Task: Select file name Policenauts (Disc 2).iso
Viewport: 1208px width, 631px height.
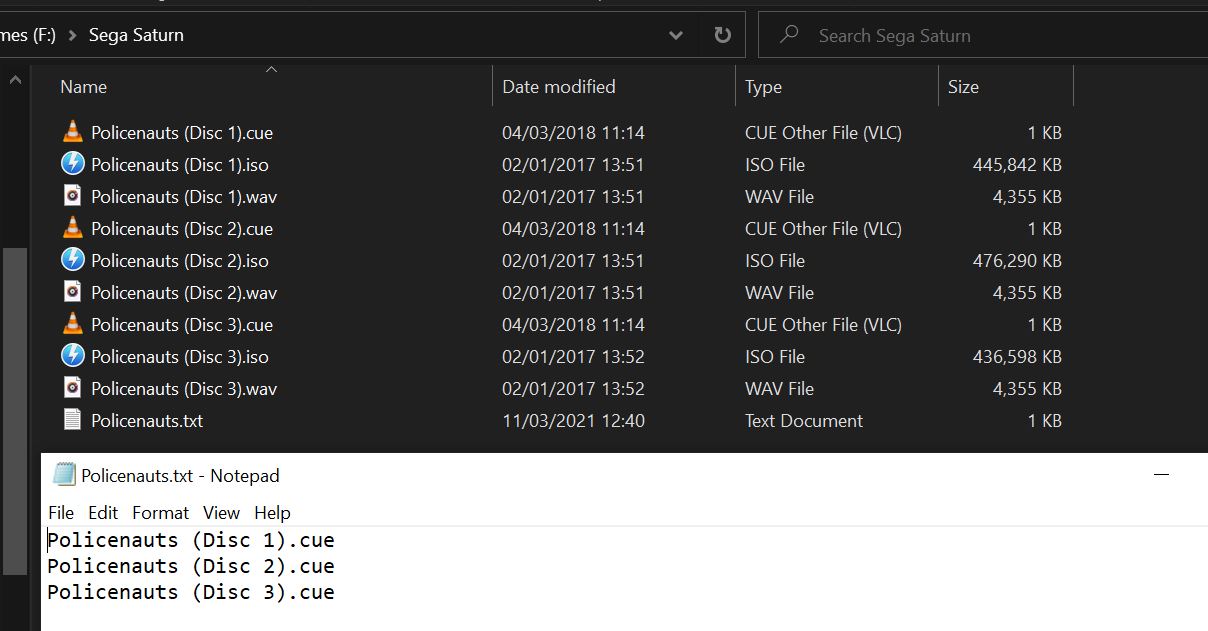Action: pyautogui.click(x=180, y=260)
